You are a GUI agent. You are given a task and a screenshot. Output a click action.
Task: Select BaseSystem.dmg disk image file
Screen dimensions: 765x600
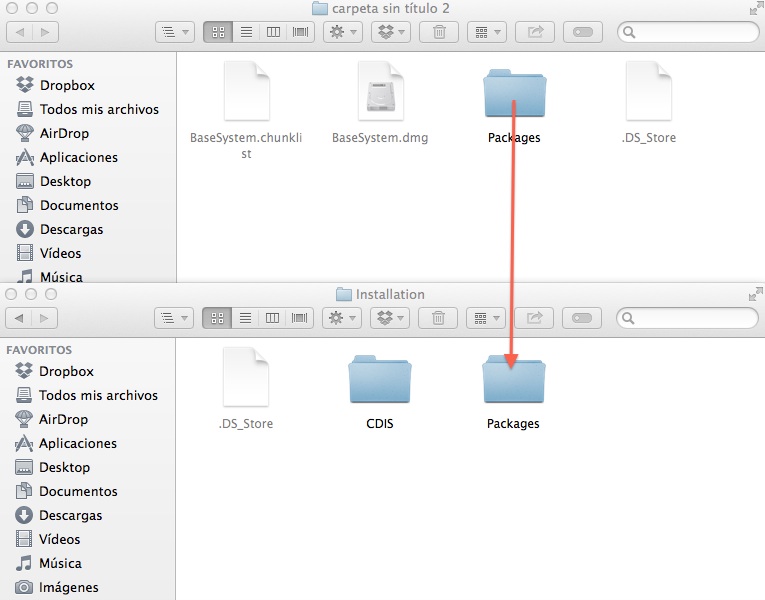point(381,92)
